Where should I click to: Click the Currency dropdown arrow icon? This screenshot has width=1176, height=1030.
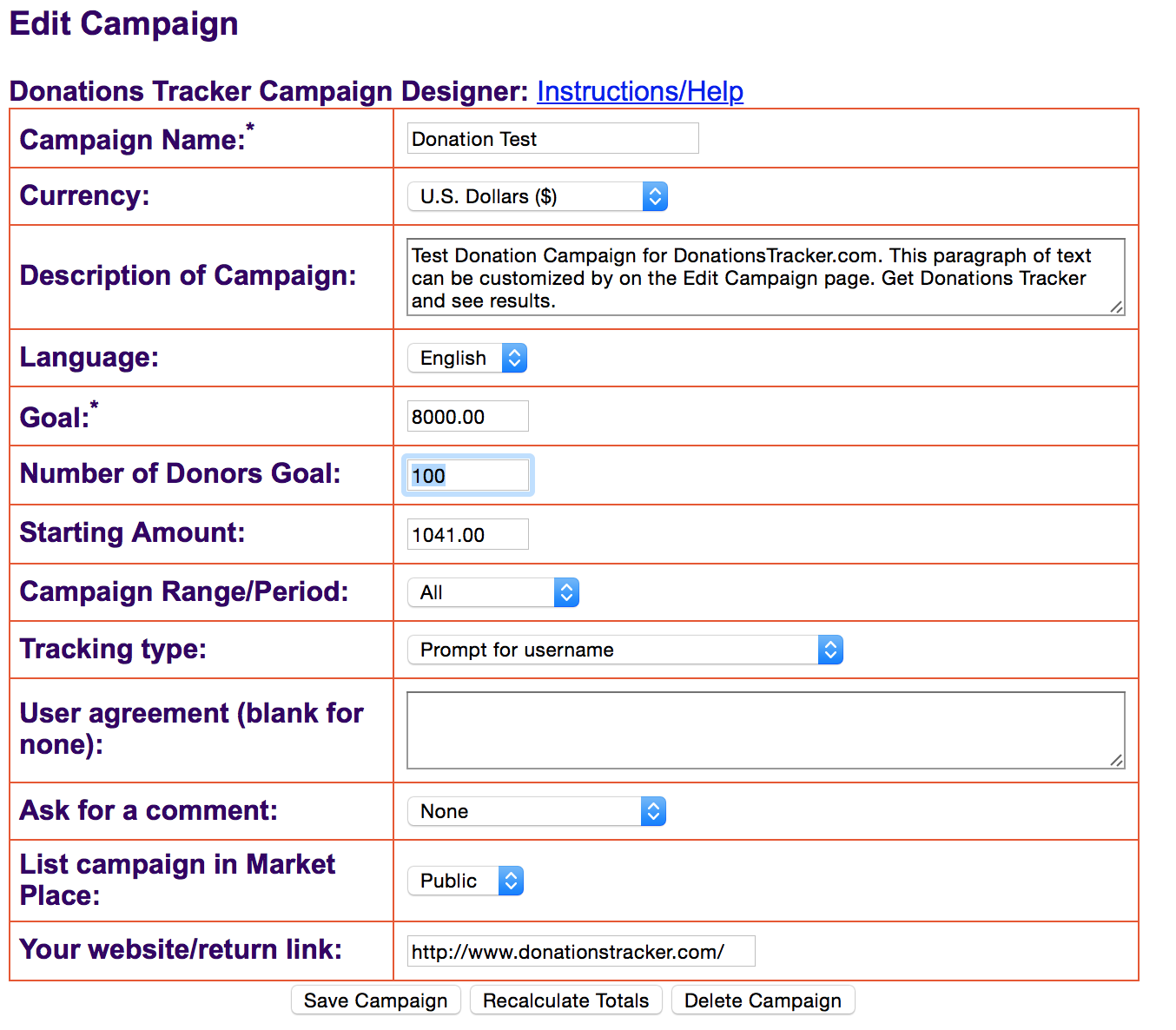[x=655, y=196]
